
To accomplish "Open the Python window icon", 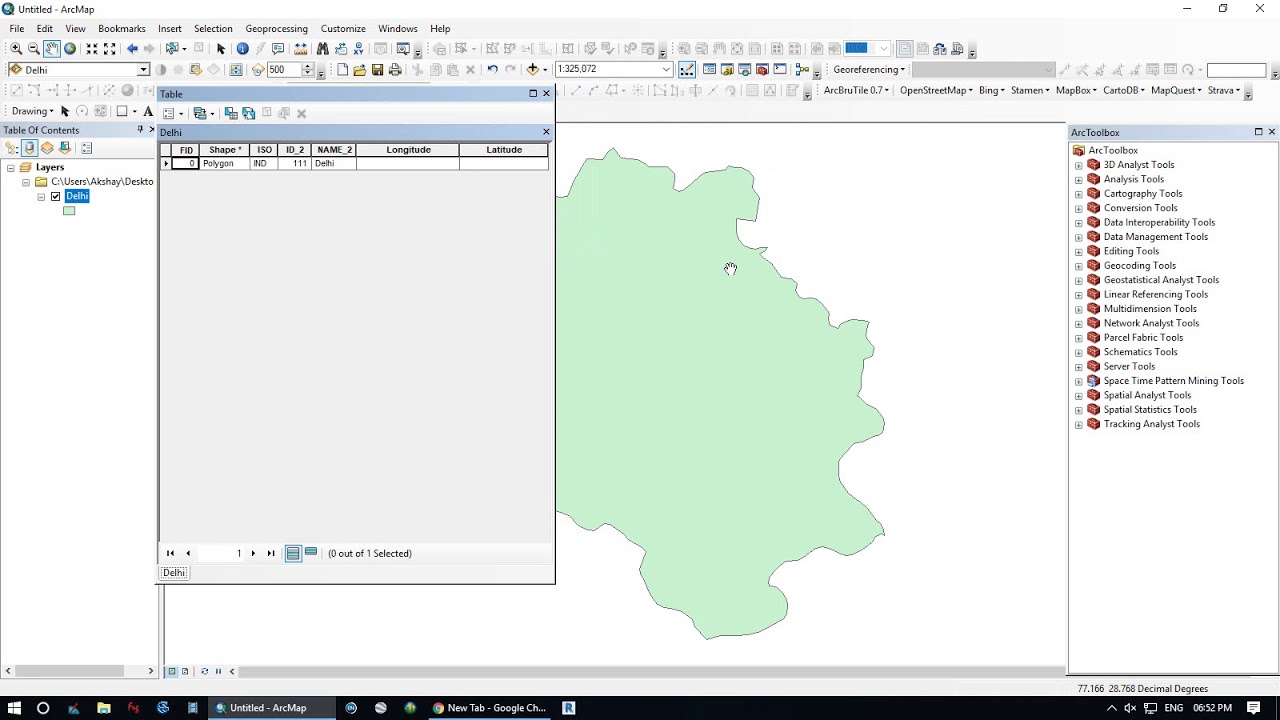I will (x=780, y=70).
